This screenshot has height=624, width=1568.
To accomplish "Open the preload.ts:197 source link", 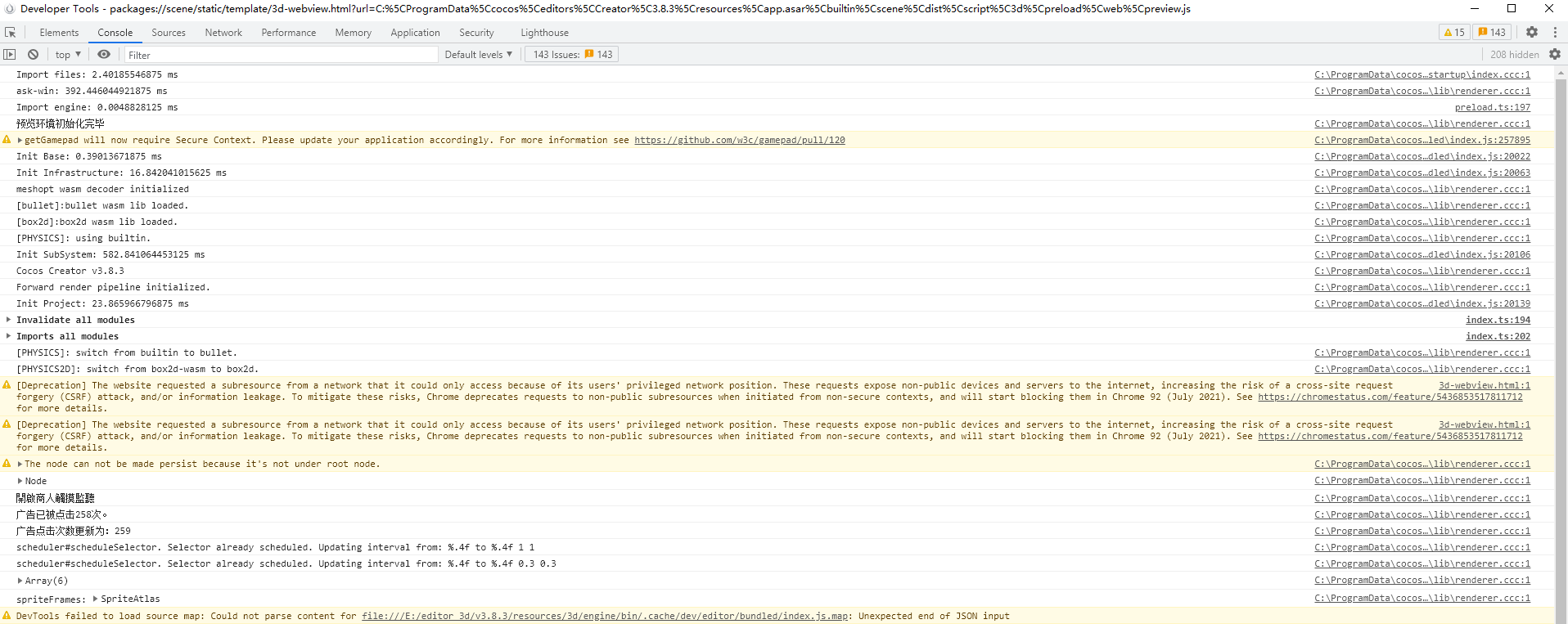I will click(1493, 107).
